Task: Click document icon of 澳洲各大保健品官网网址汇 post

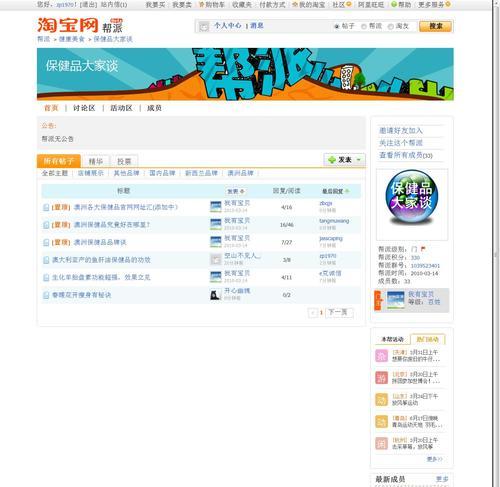Action: tap(46, 207)
